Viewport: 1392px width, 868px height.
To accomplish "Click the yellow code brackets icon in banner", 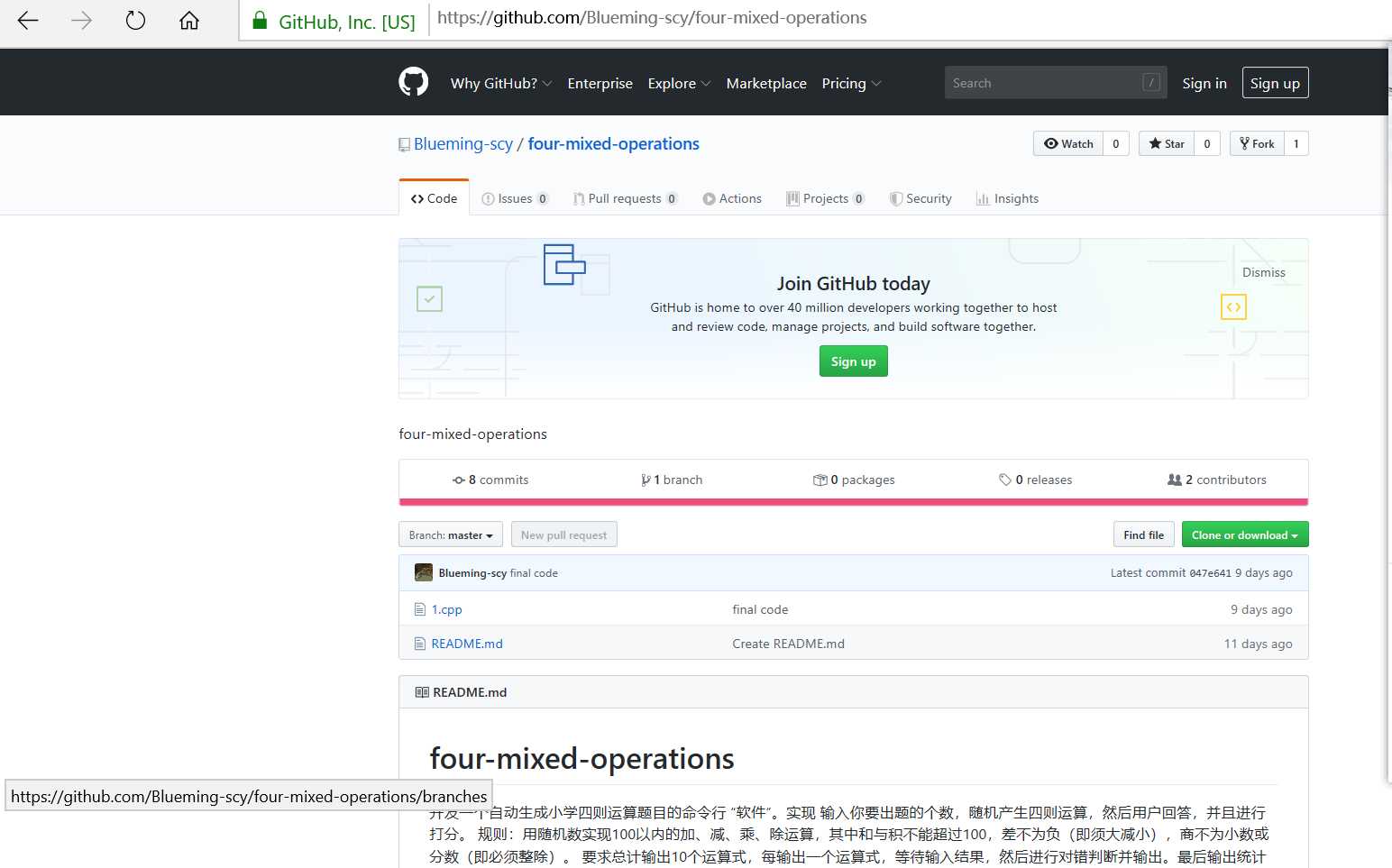I will [1233, 307].
